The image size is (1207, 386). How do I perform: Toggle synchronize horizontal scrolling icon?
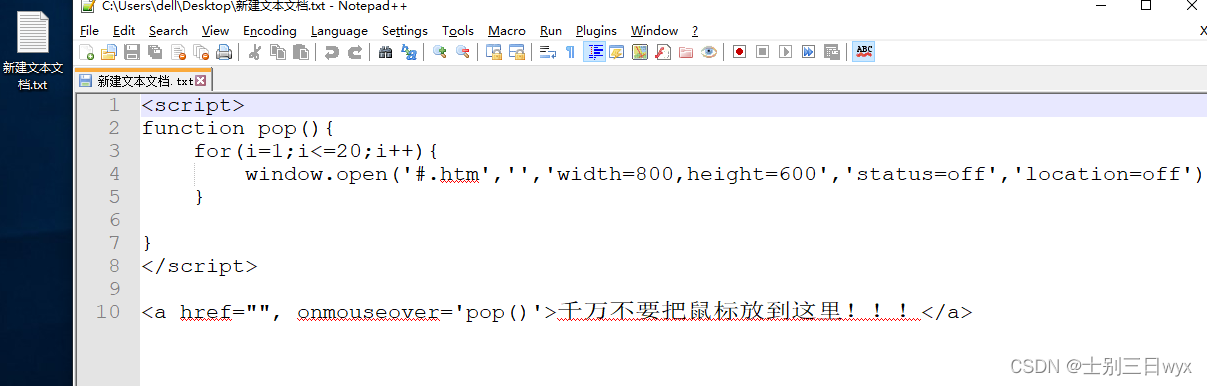coord(516,52)
